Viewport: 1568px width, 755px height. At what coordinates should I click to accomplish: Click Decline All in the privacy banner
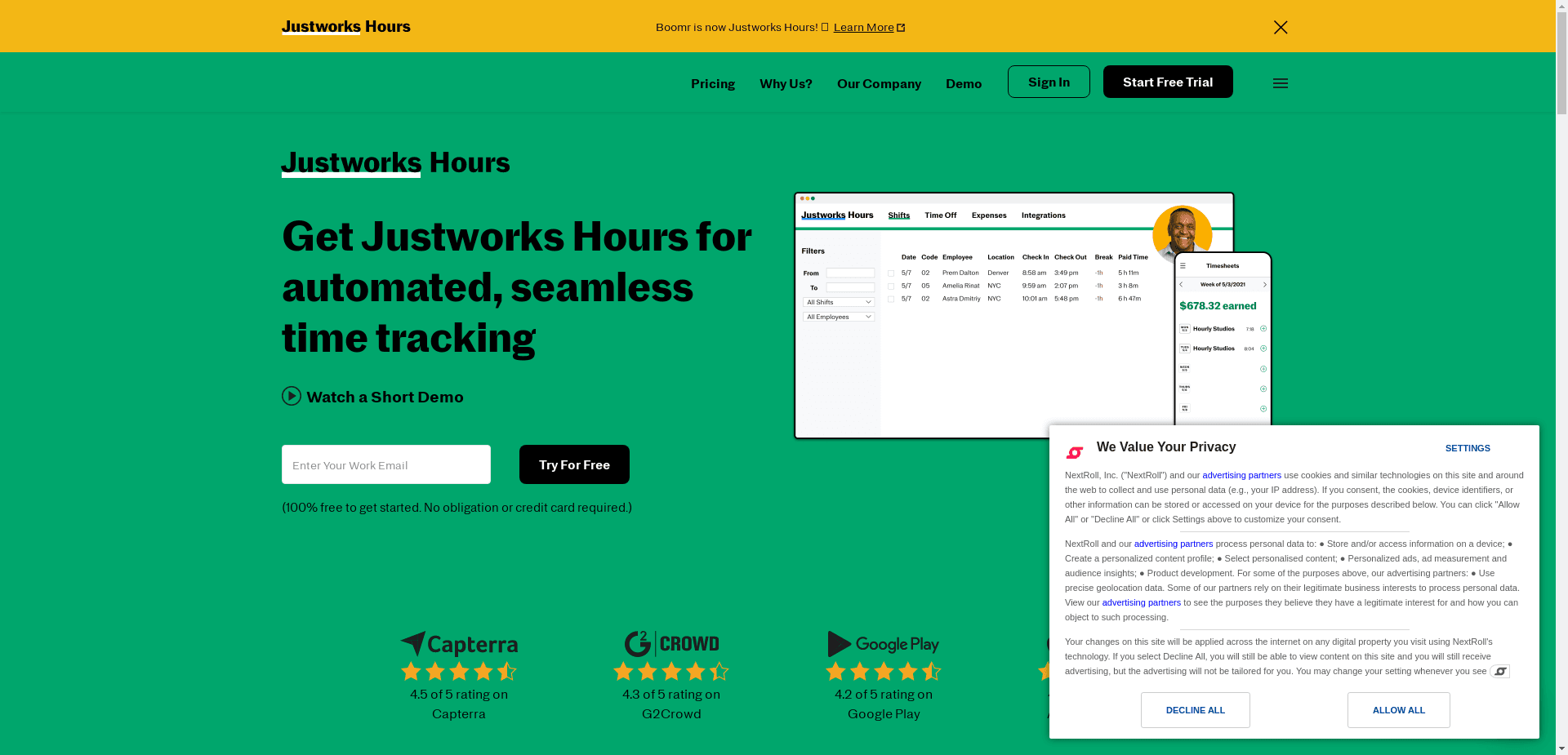click(1195, 710)
